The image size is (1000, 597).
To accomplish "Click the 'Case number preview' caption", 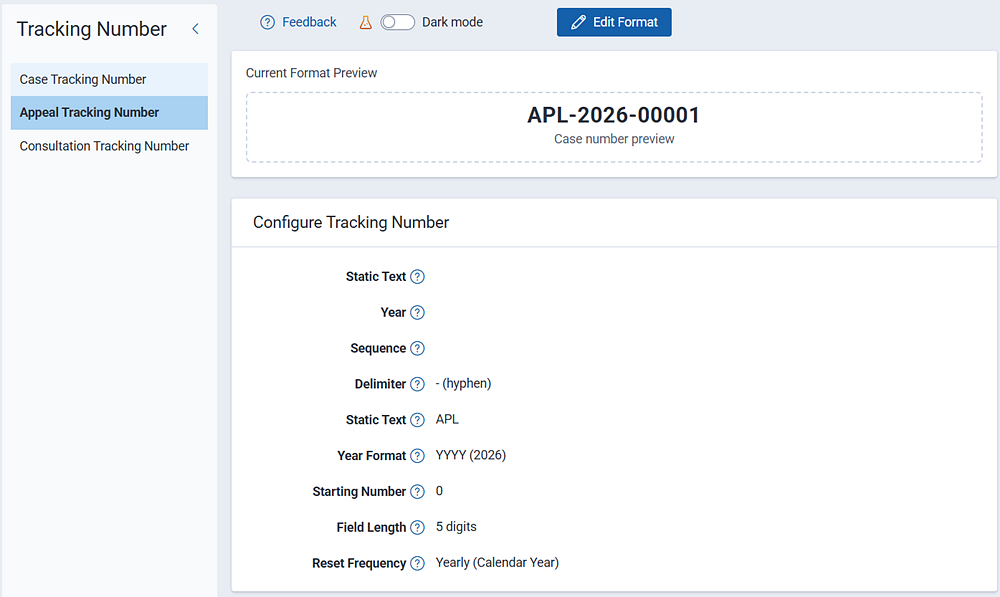I will point(614,139).
